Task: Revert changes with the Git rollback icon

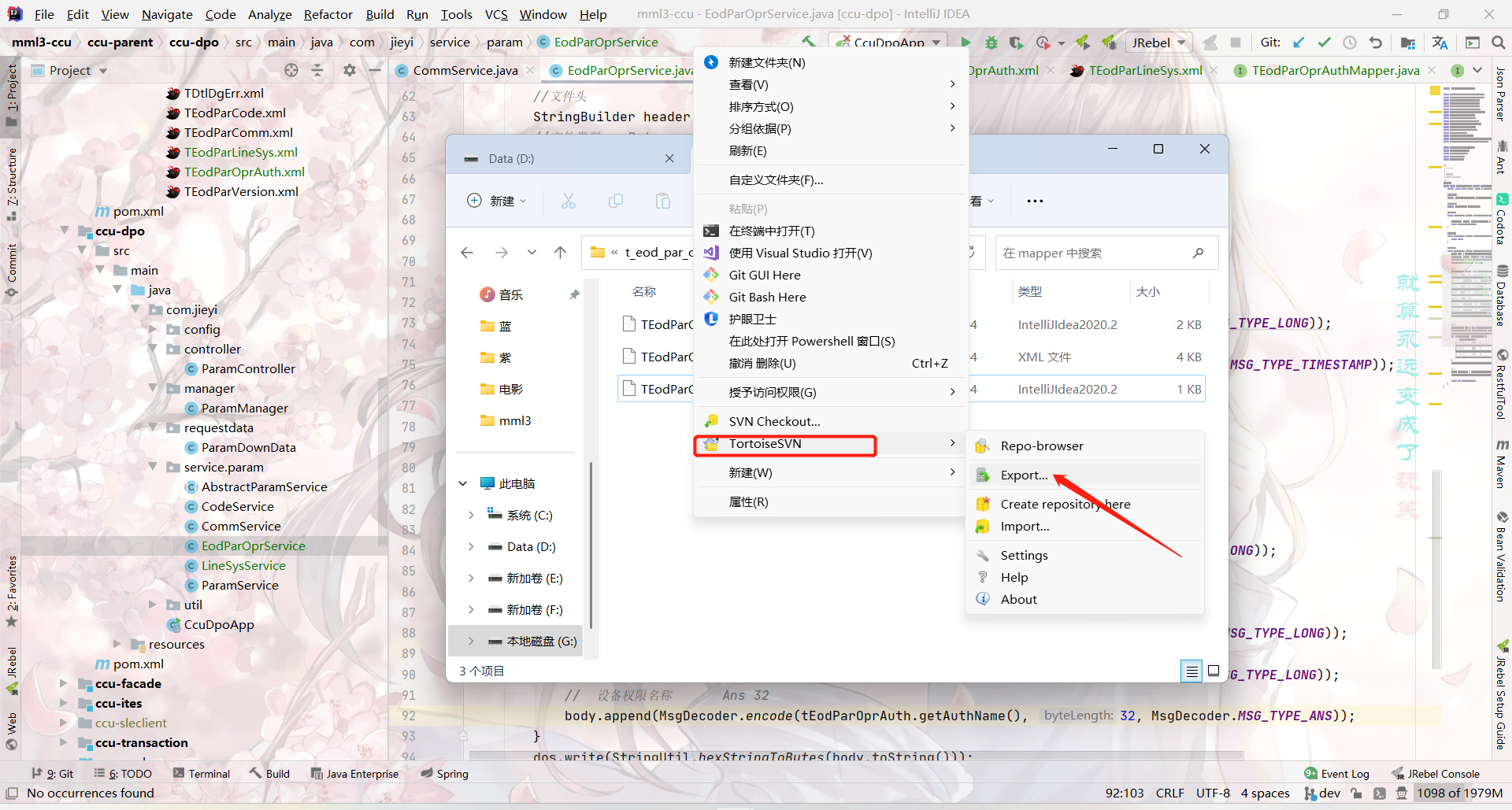Action: click(1375, 43)
